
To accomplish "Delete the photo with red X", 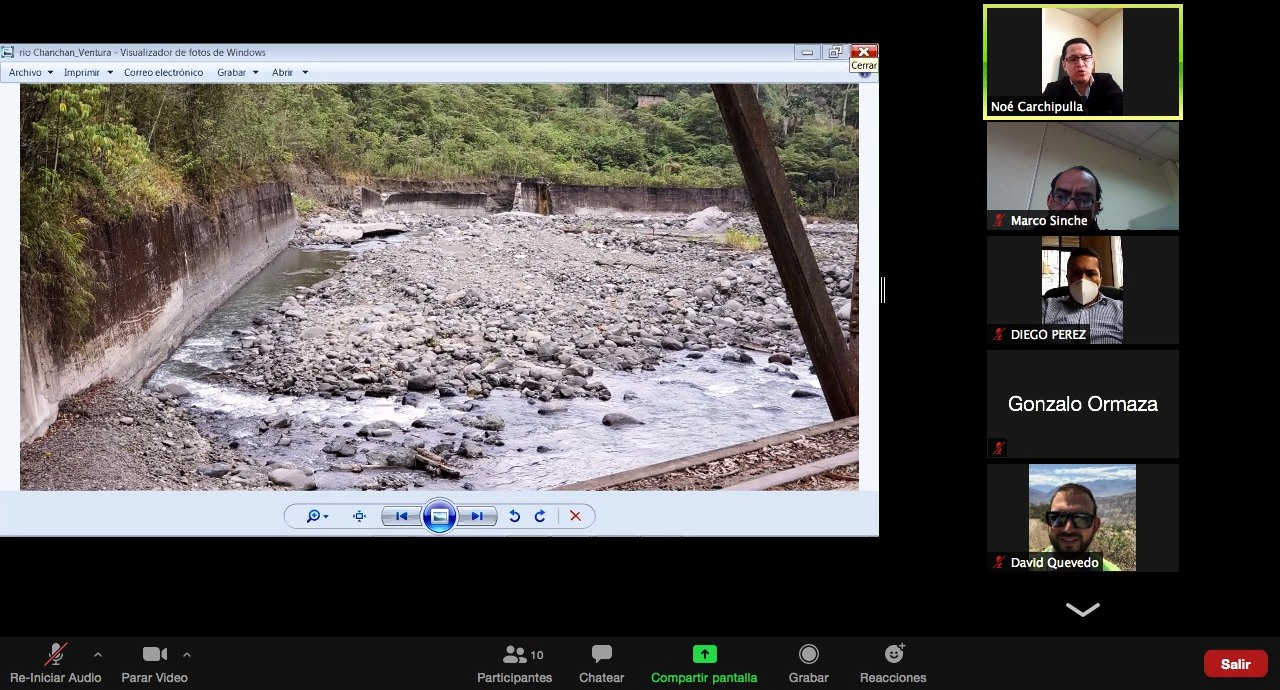I will coord(575,516).
